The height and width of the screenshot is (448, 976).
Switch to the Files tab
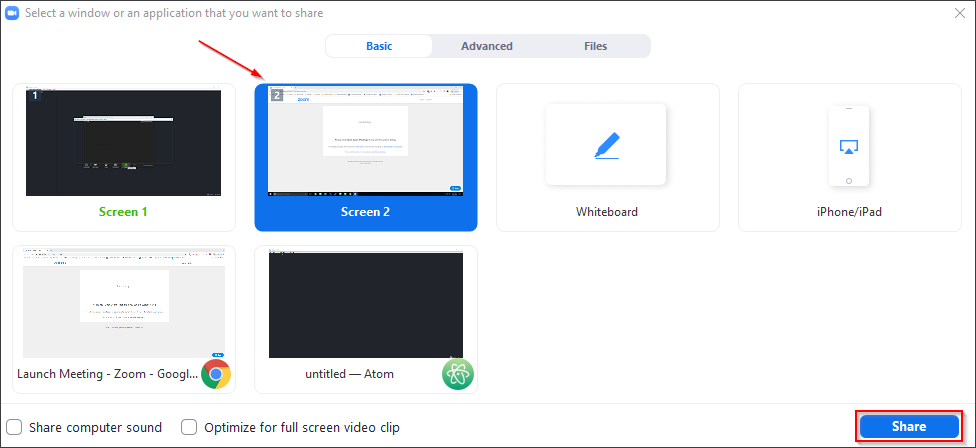click(x=595, y=46)
